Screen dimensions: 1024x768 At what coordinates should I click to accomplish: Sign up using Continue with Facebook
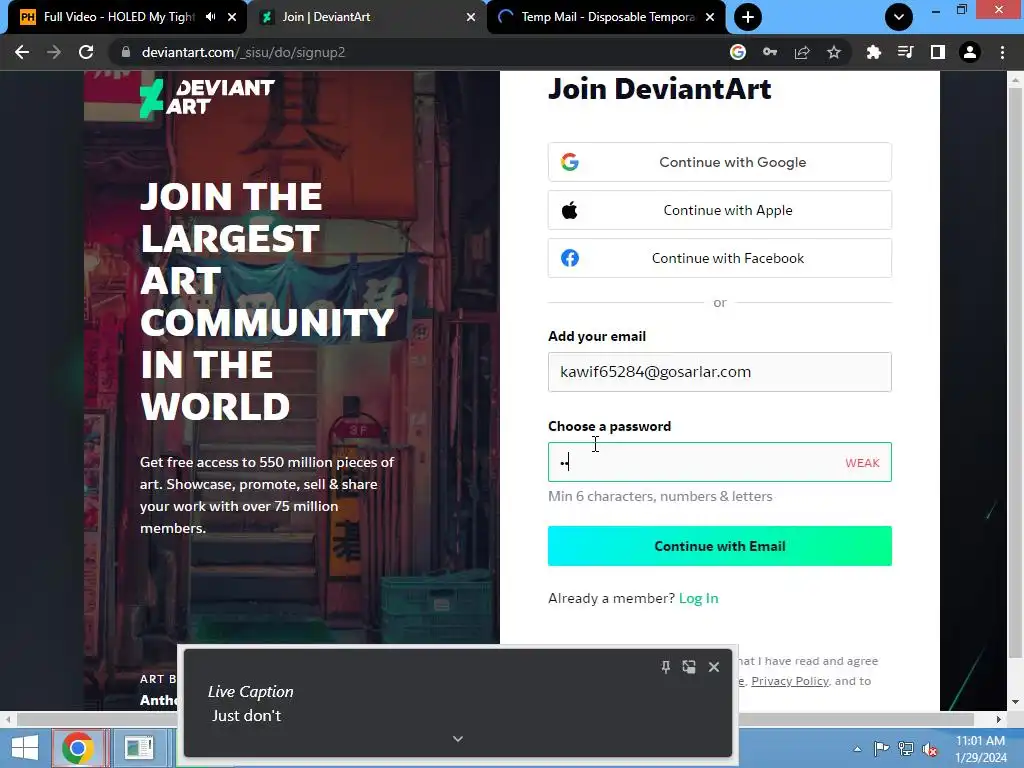pyautogui.click(x=720, y=258)
